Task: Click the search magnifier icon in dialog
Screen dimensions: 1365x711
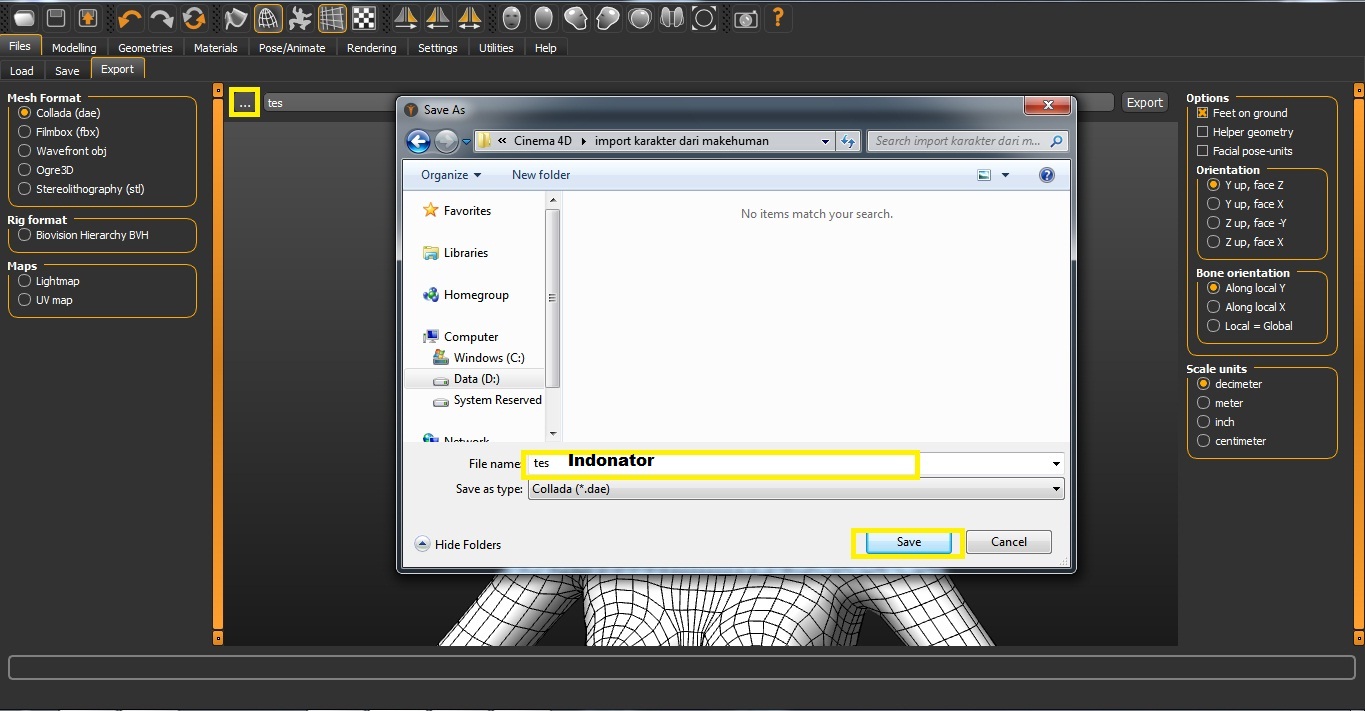Action: point(1057,141)
